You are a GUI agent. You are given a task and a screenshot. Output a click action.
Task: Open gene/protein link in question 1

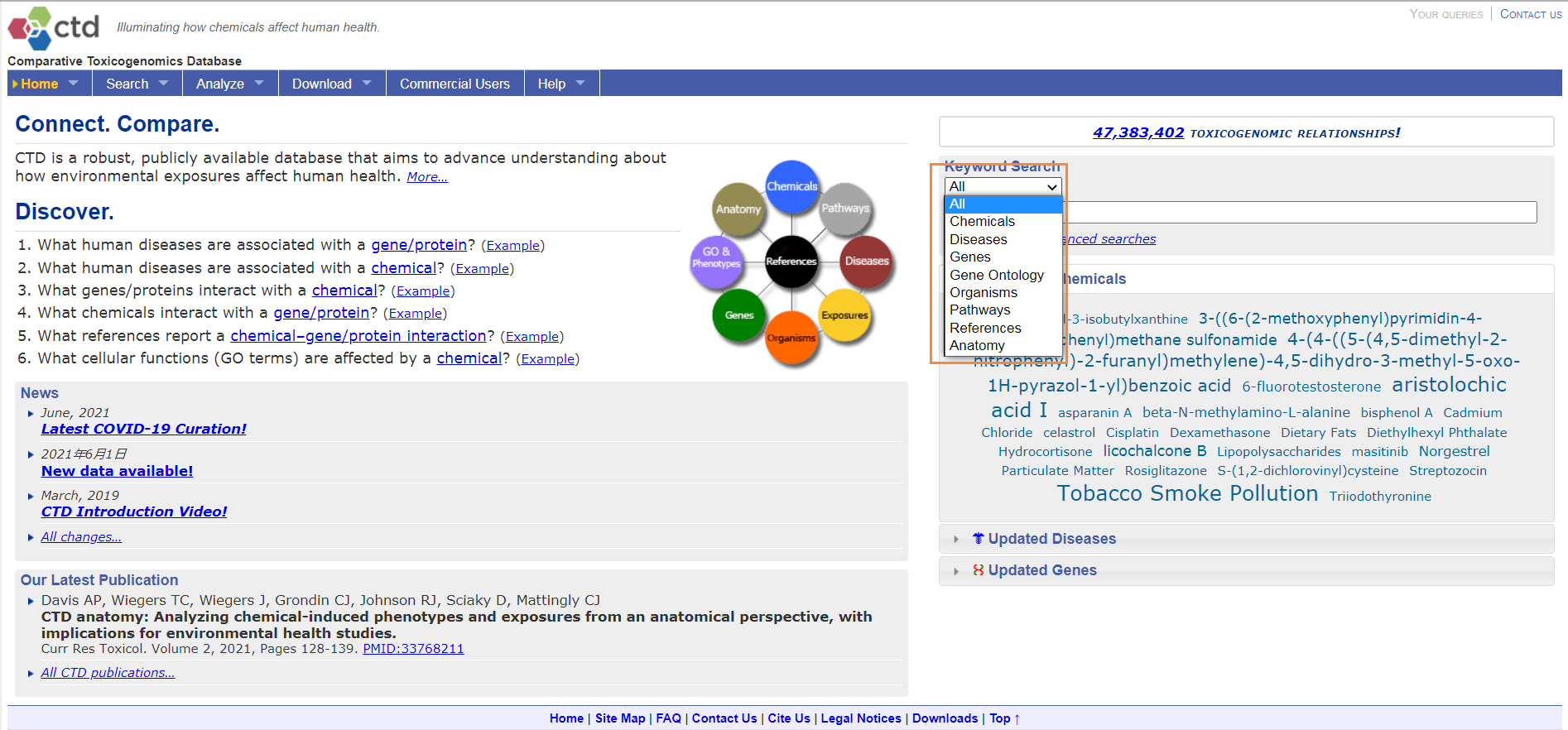(x=419, y=245)
